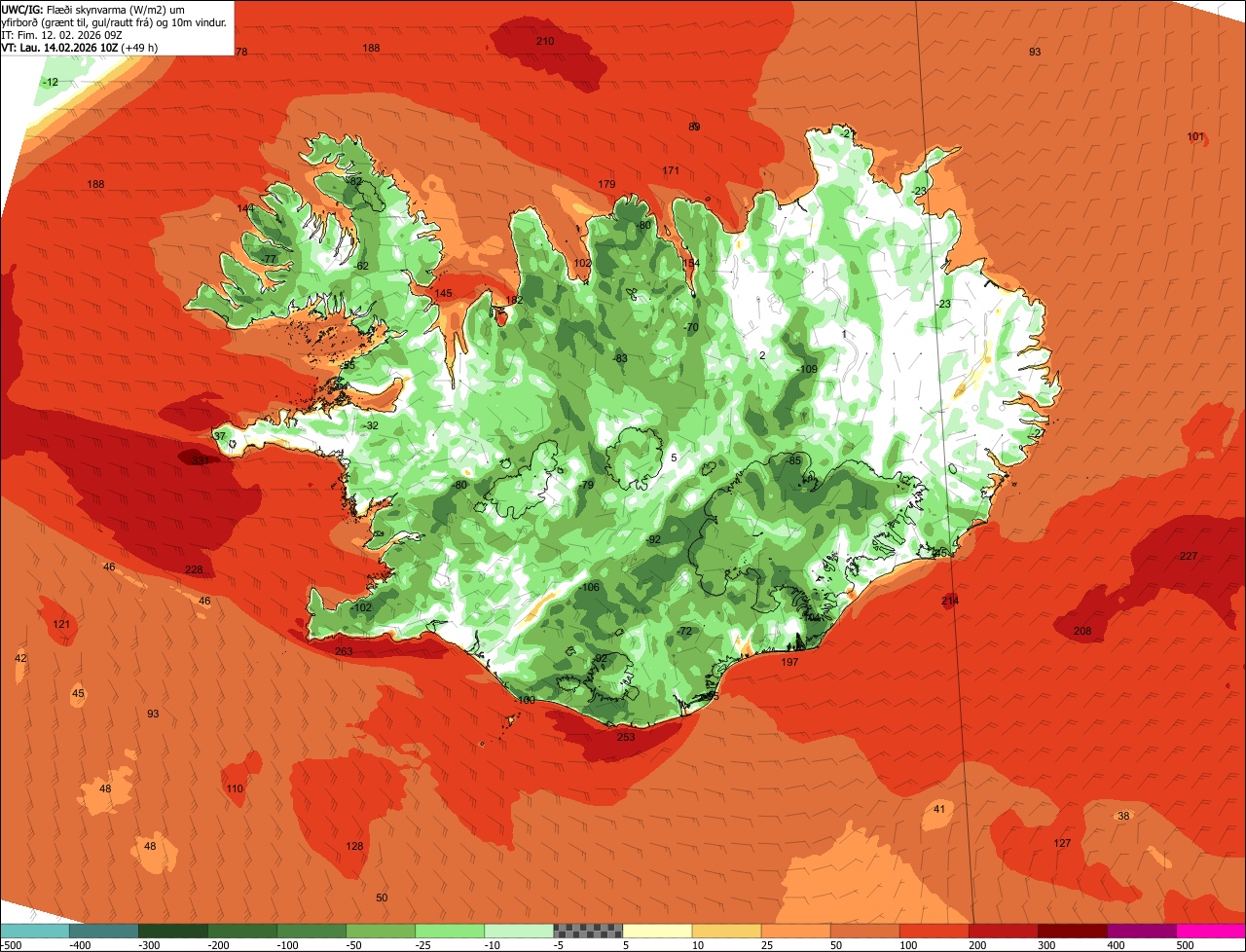Select the -83 value in northern Iceland
The height and width of the screenshot is (952, 1246).
[620, 358]
